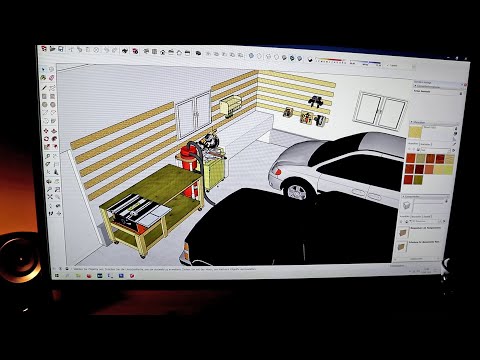
Task: Collapse the Komponenten panel header
Action: pos(425,197)
